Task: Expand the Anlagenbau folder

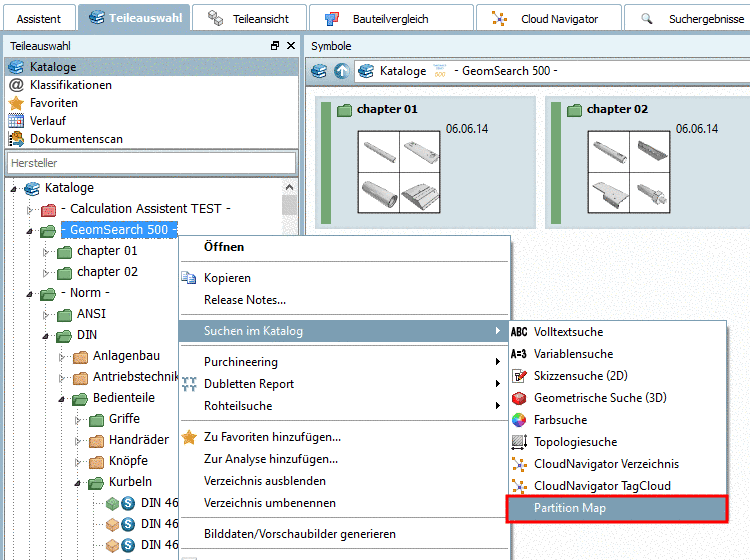Action: coord(61,357)
